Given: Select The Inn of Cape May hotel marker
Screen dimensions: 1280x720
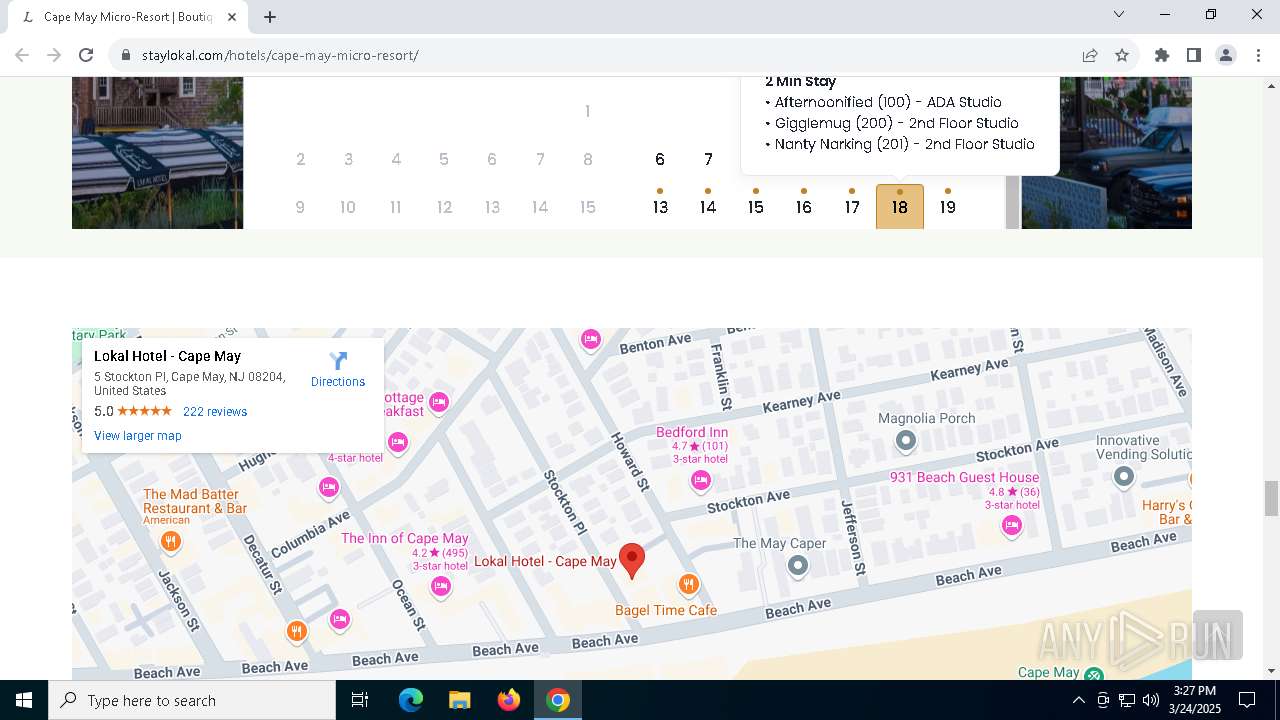Looking at the screenshot, I should click(x=441, y=587).
